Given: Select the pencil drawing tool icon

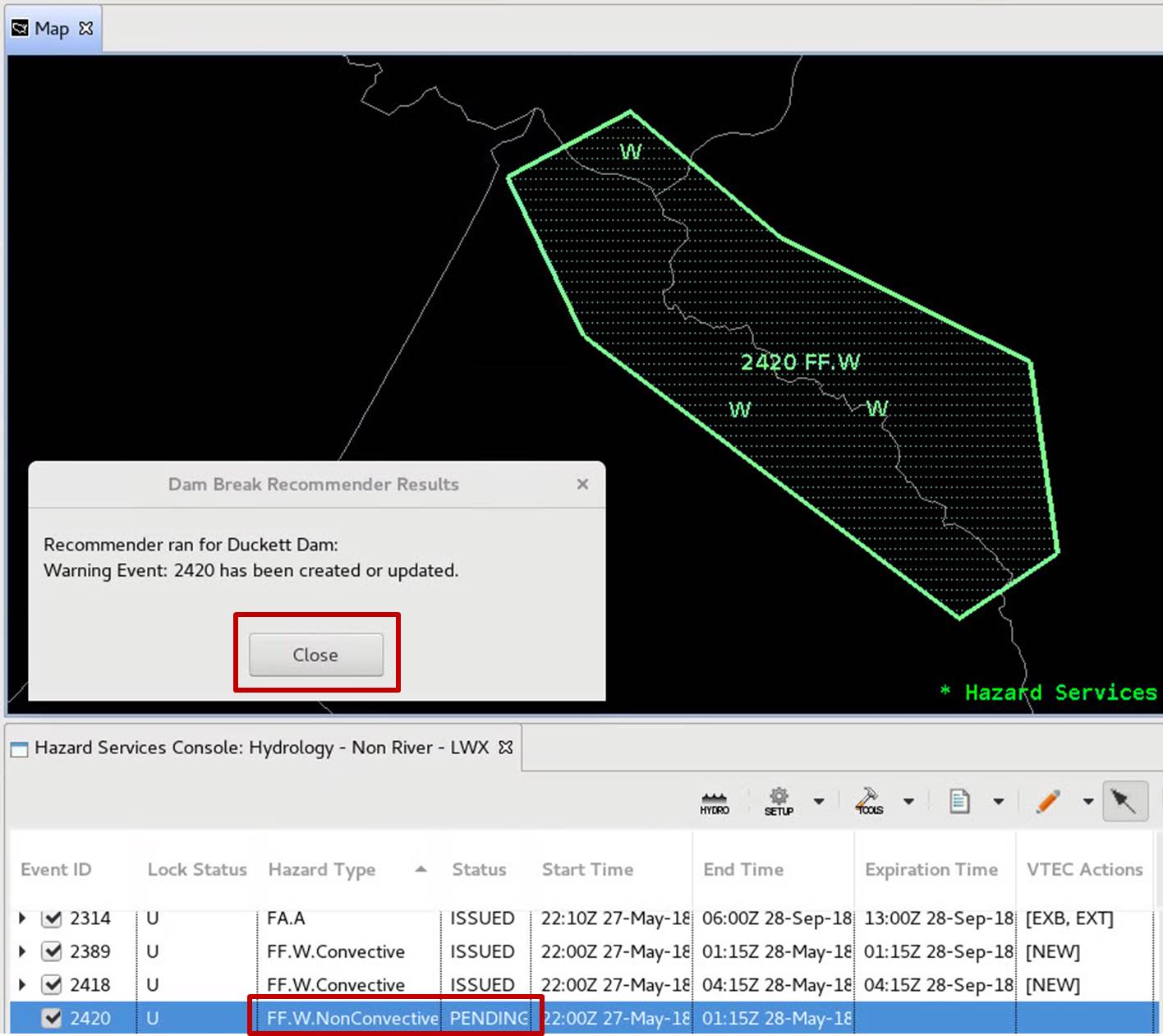Looking at the screenshot, I should pyautogui.click(x=1048, y=801).
